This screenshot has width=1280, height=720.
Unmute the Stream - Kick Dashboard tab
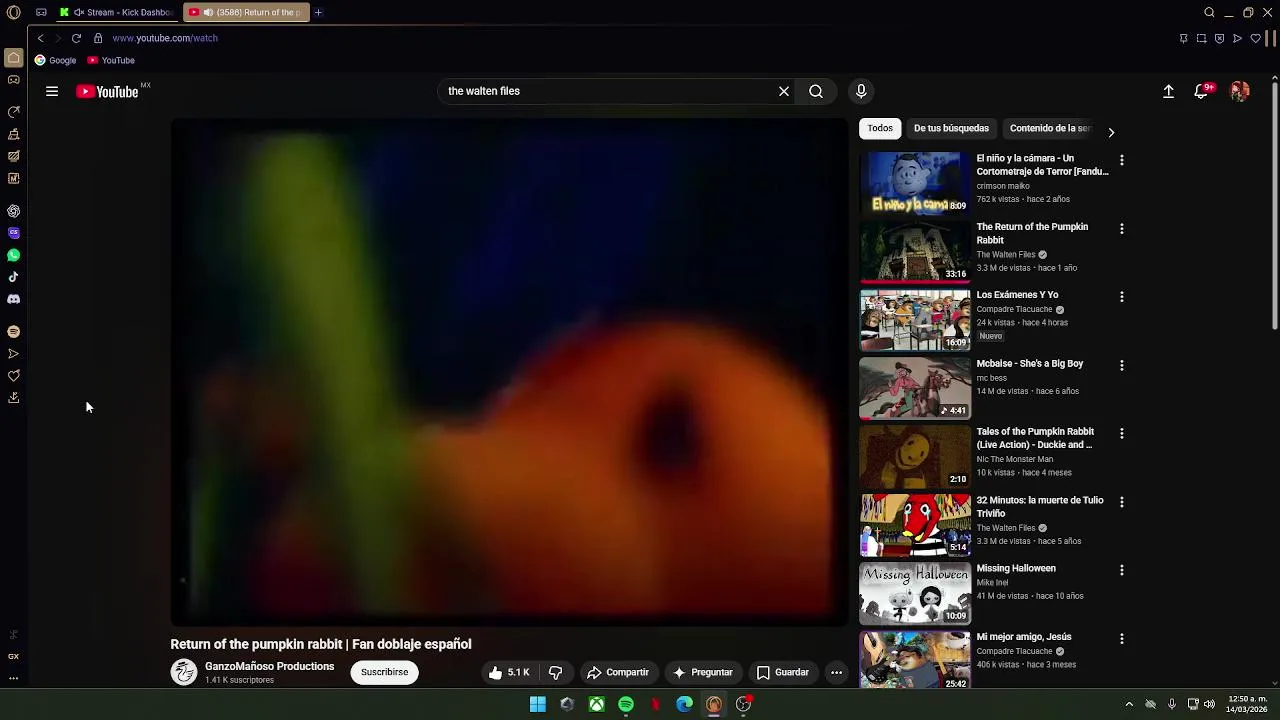[78, 12]
